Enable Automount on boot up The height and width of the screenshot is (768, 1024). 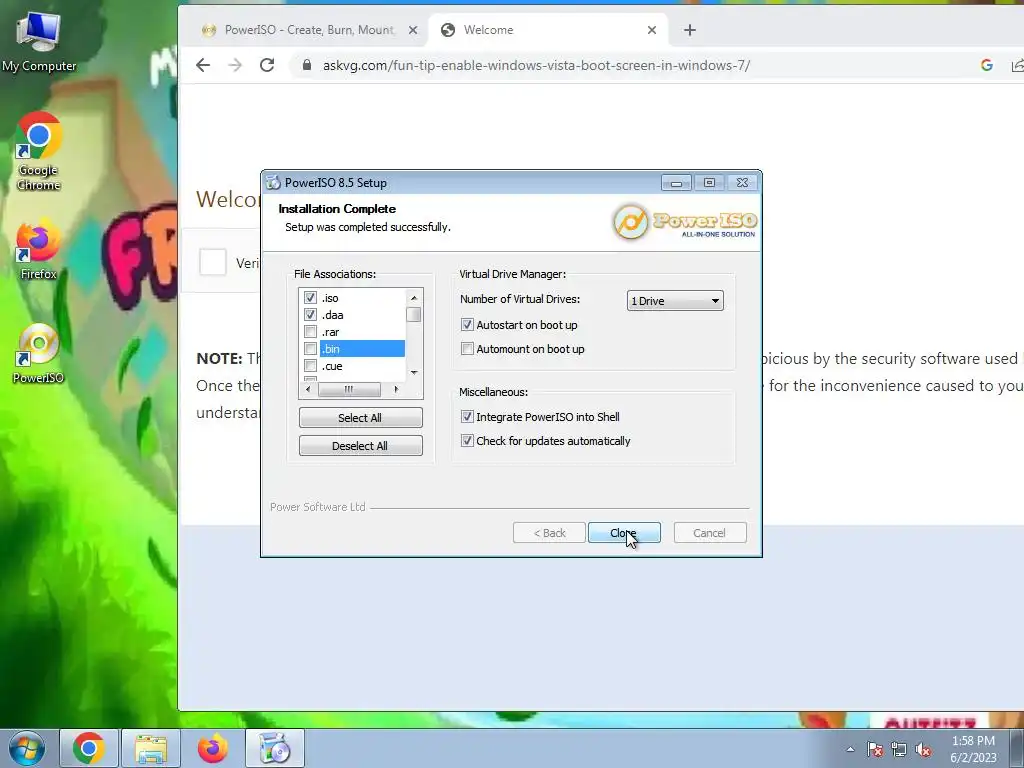point(467,349)
